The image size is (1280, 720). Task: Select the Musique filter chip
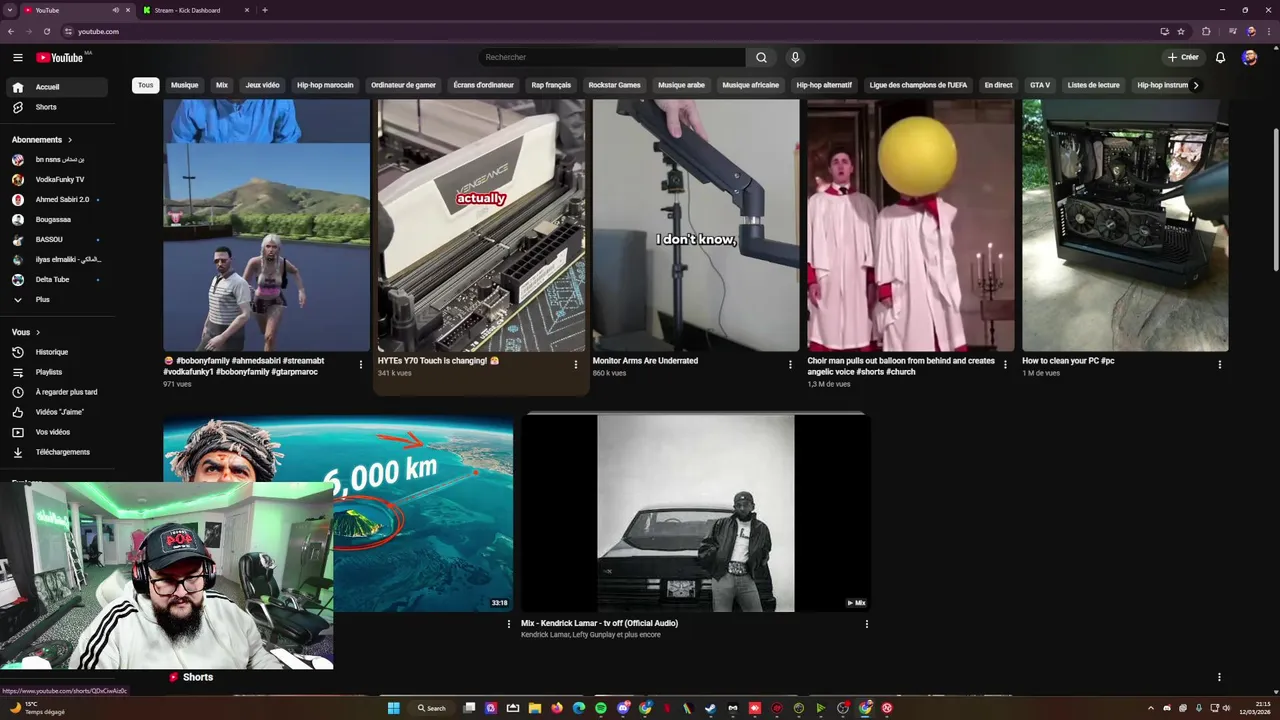184,85
